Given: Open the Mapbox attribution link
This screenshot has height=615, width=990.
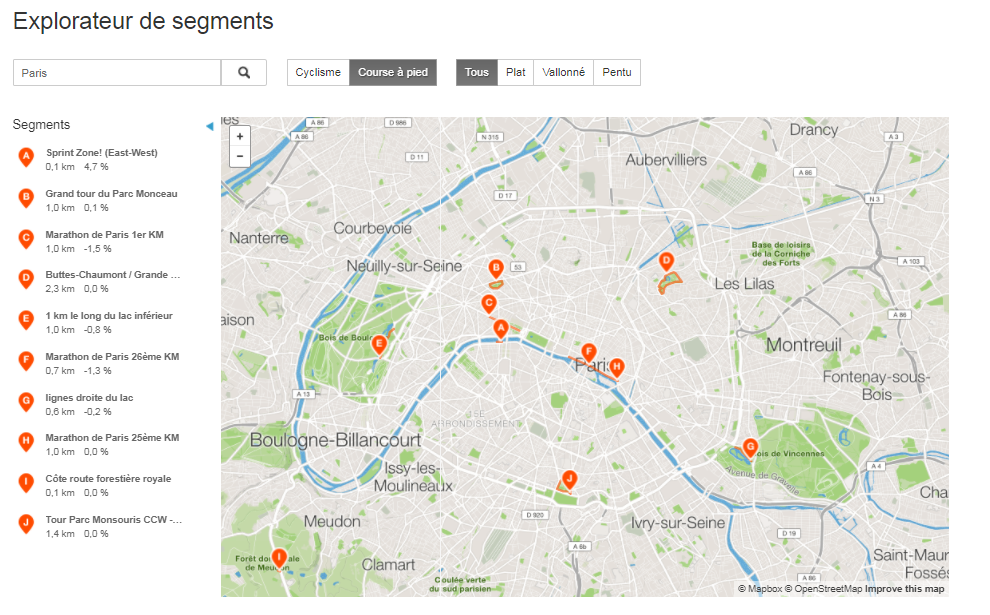Looking at the screenshot, I should 760,588.
